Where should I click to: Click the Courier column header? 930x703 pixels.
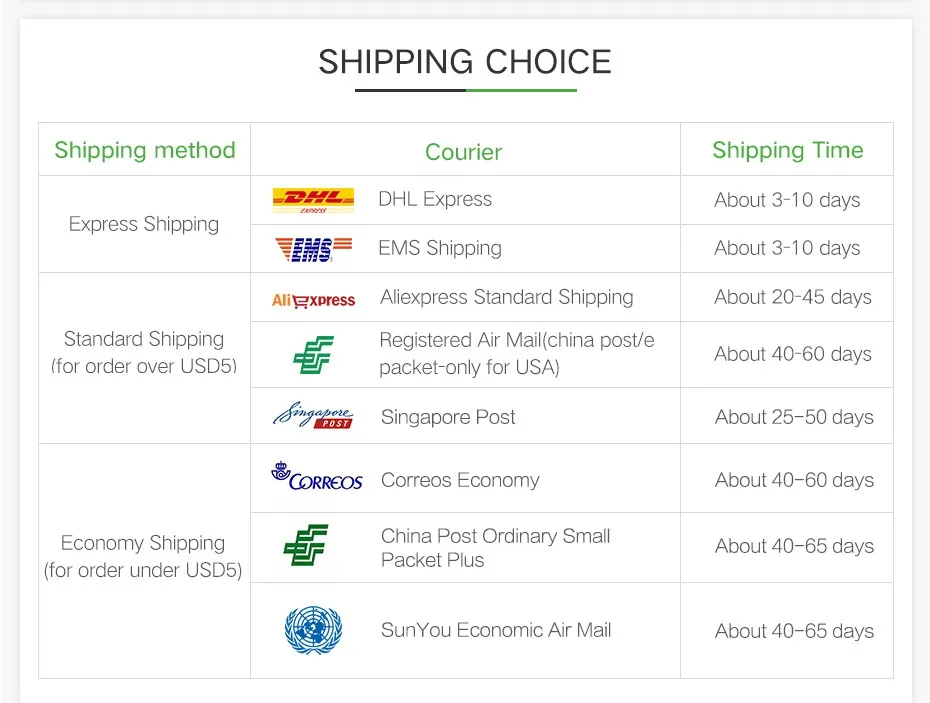pyautogui.click(x=463, y=152)
